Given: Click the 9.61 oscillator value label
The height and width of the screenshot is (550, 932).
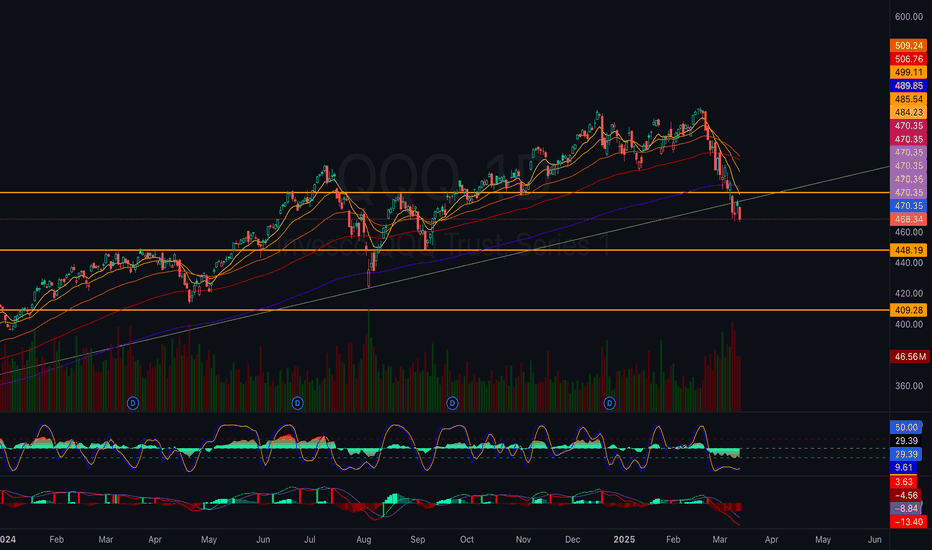Looking at the screenshot, I should (904, 467).
